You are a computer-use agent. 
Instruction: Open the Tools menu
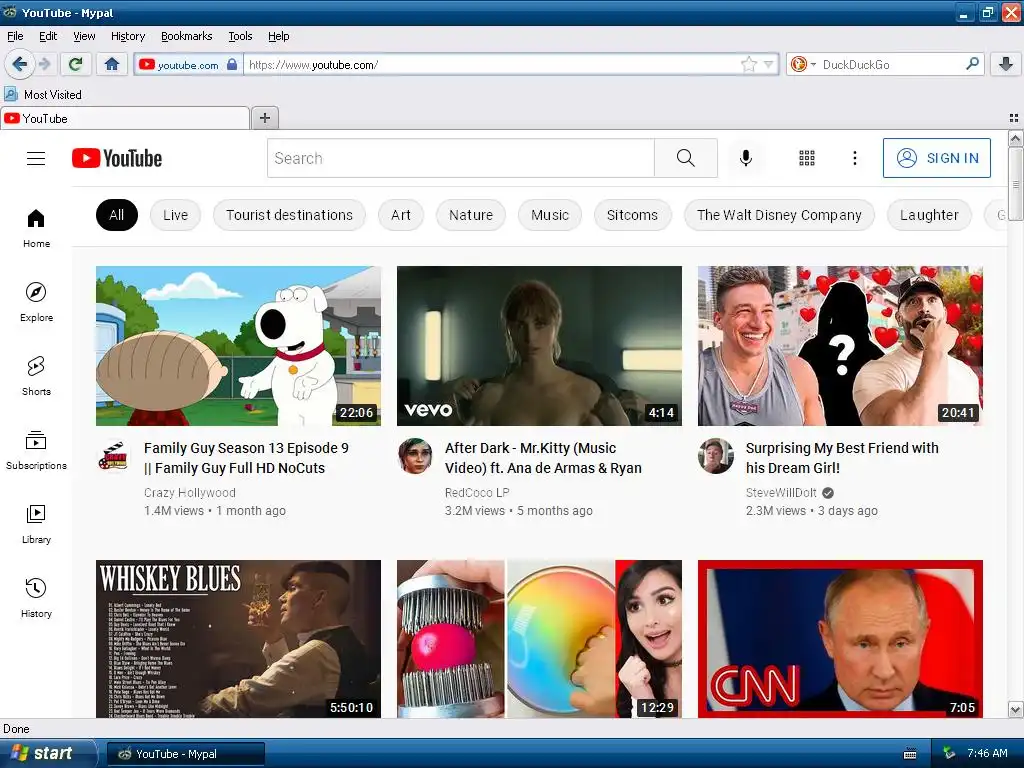click(x=240, y=36)
